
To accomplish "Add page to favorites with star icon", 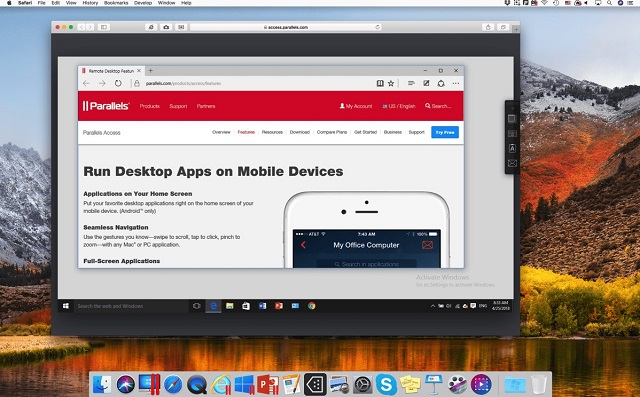I will [391, 83].
